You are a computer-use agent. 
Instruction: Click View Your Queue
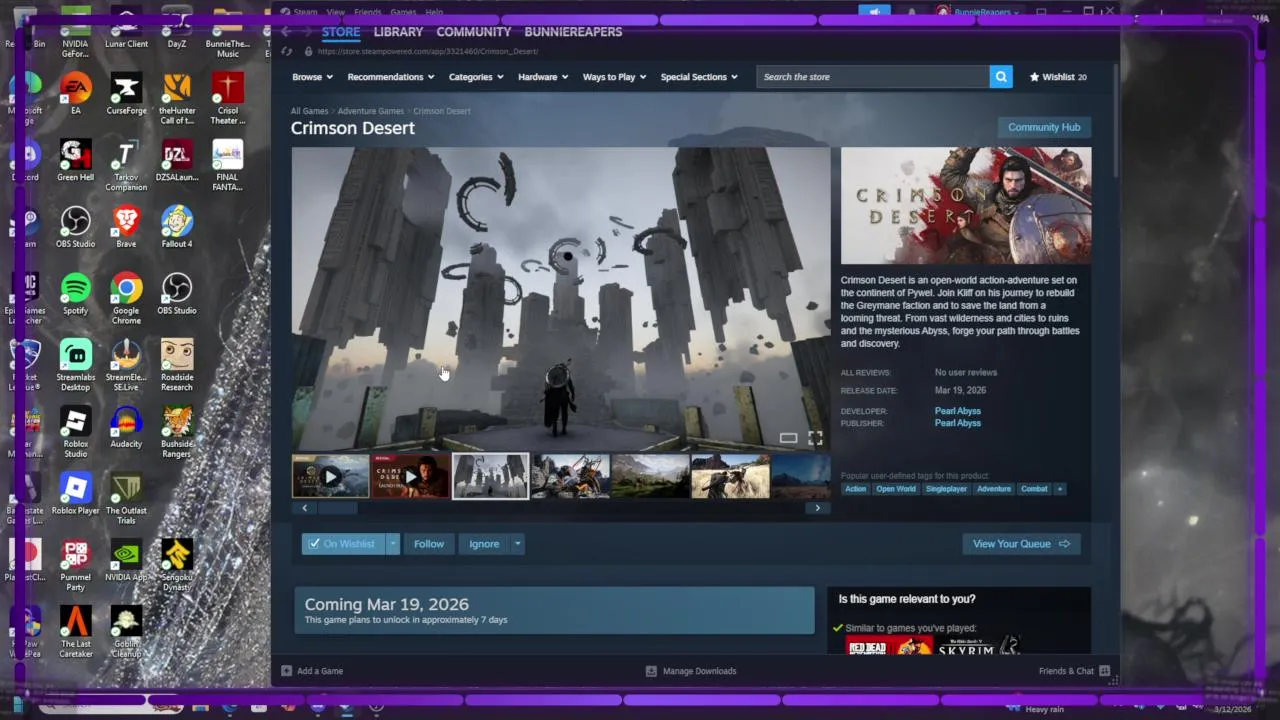[1021, 544]
